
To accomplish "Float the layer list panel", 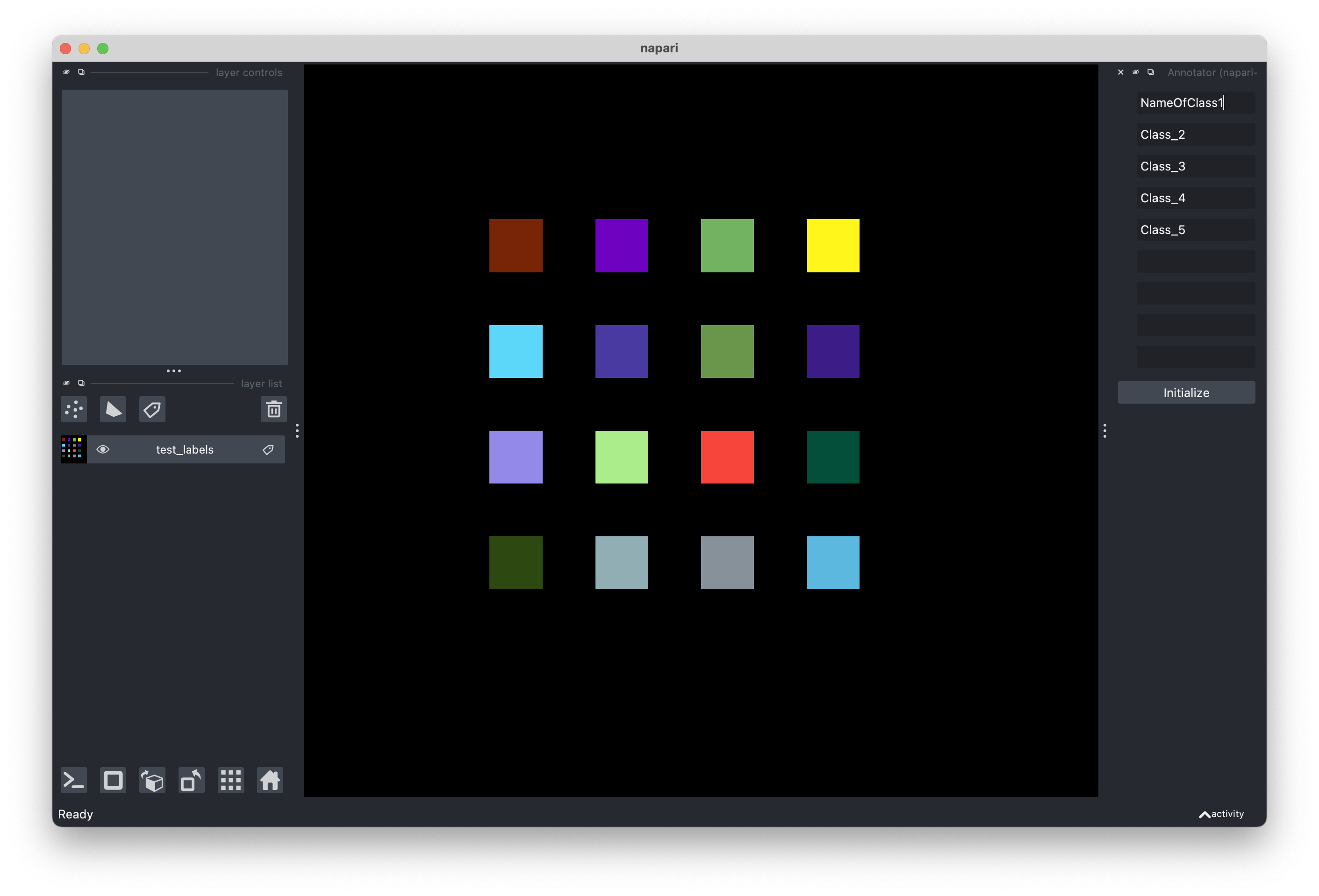I will [81, 383].
